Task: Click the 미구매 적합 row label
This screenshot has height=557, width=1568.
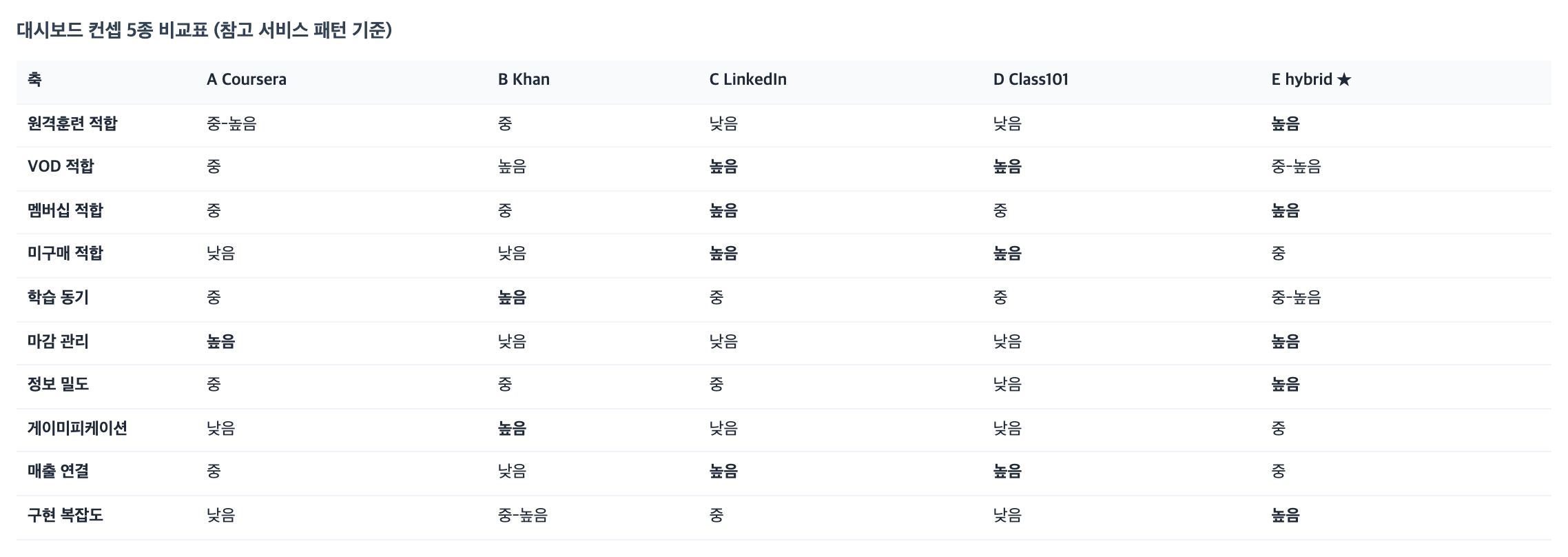Action: tap(65, 254)
